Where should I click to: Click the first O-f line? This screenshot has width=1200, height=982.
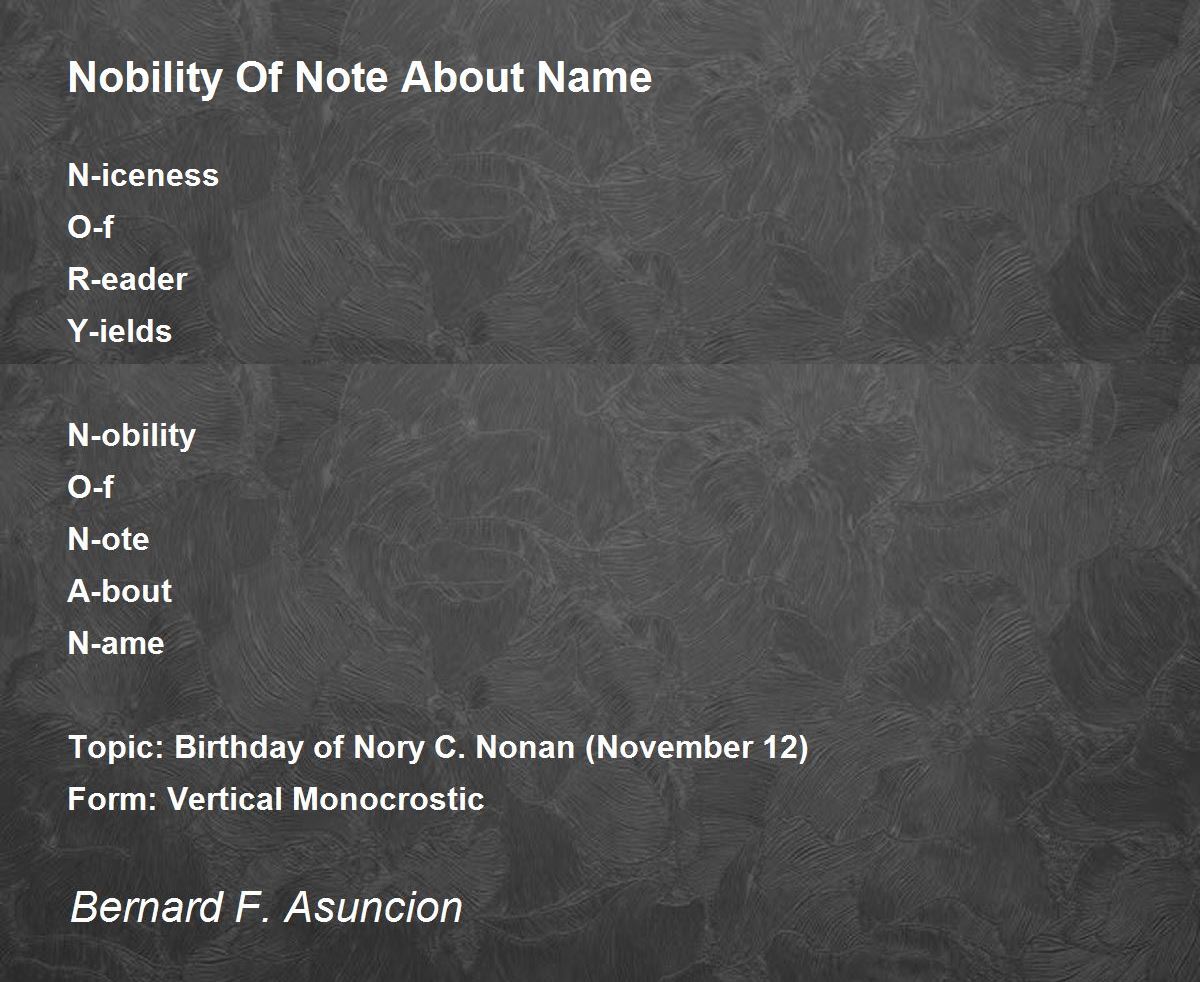[x=90, y=227]
